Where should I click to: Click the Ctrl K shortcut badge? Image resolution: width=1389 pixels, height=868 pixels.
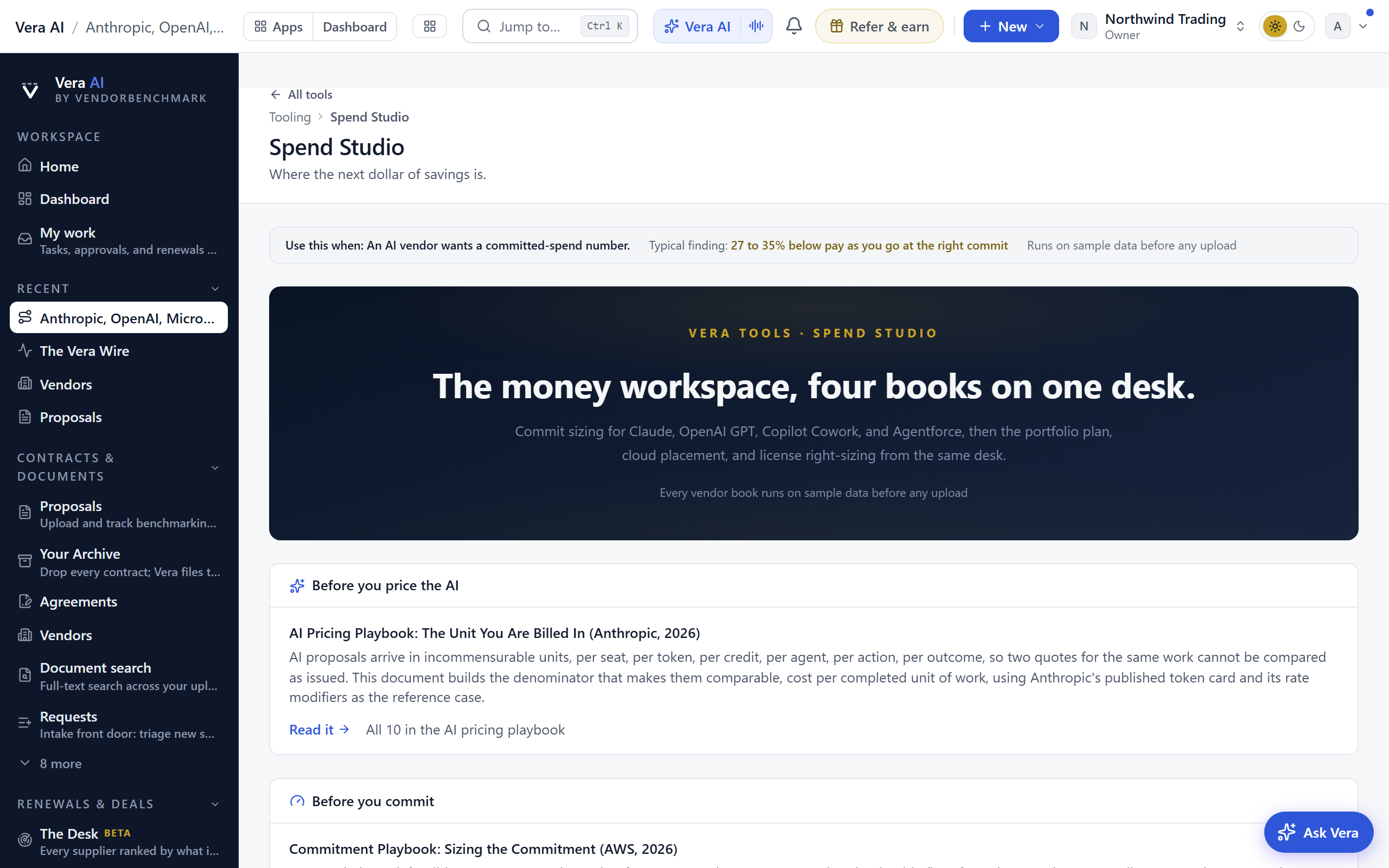pos(604,27)
